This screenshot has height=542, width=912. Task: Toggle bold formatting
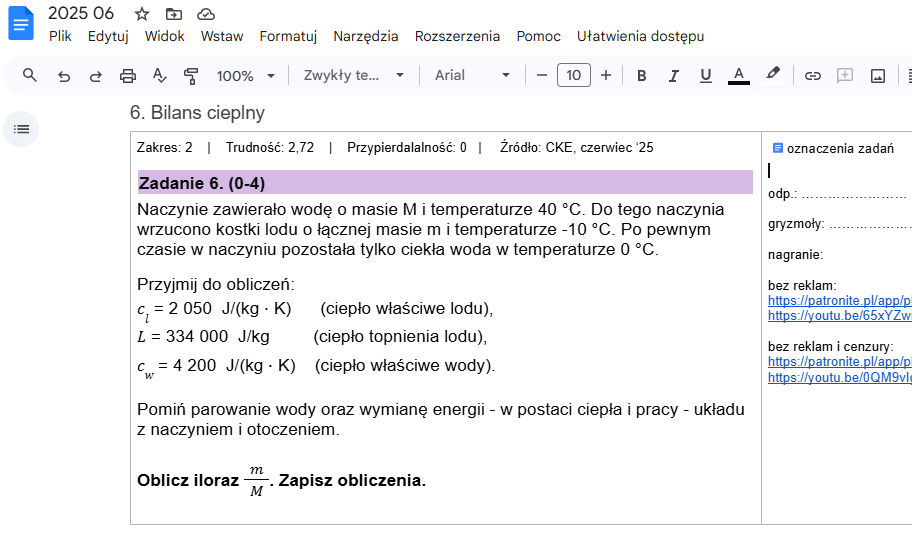coord(641,75)
